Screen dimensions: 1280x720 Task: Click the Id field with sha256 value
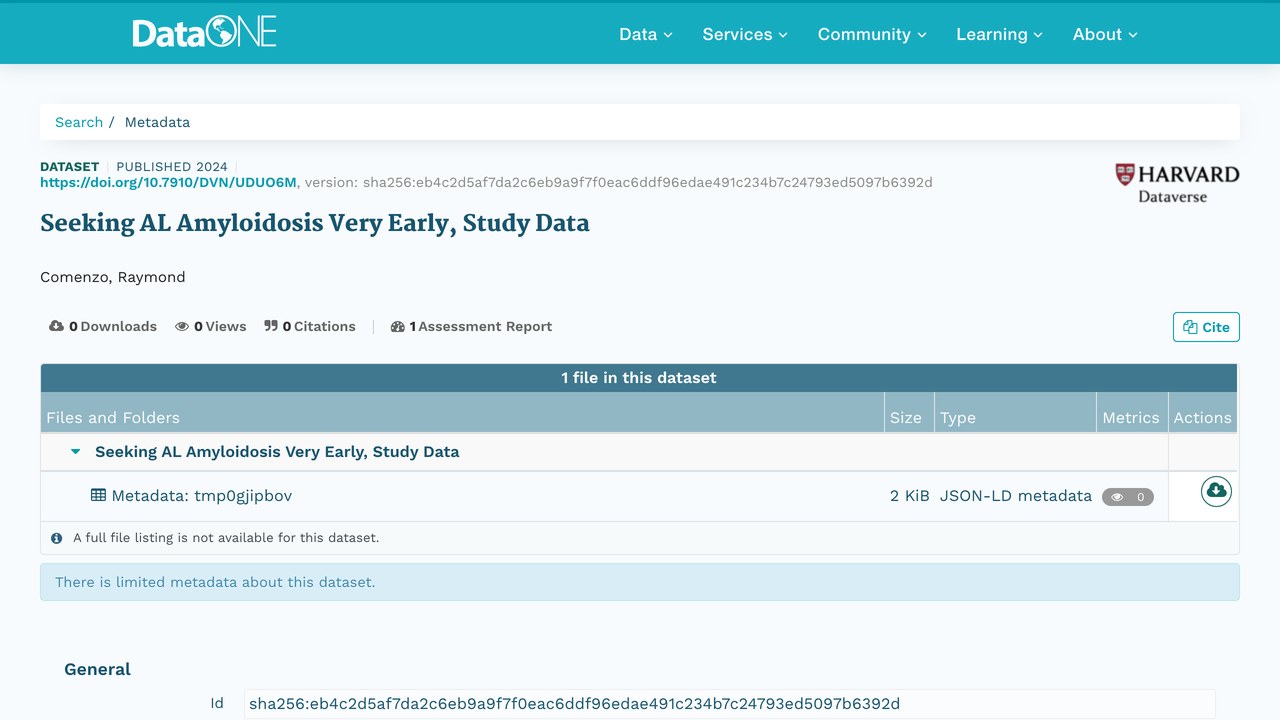point(730,704)
